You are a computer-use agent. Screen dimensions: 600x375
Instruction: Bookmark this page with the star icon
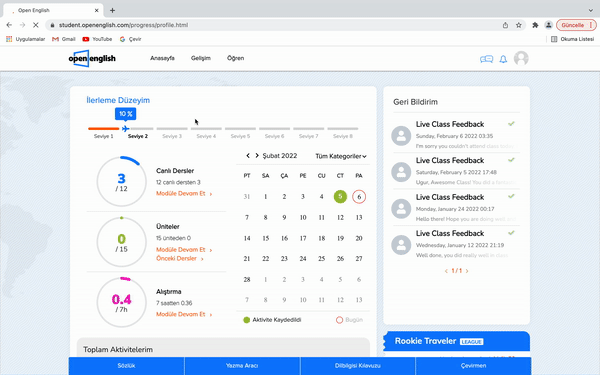pyautogui.click(x=518, y=25)
